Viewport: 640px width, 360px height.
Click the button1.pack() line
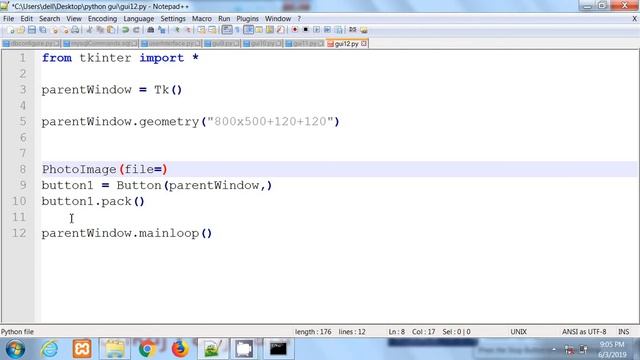[93, 201]
